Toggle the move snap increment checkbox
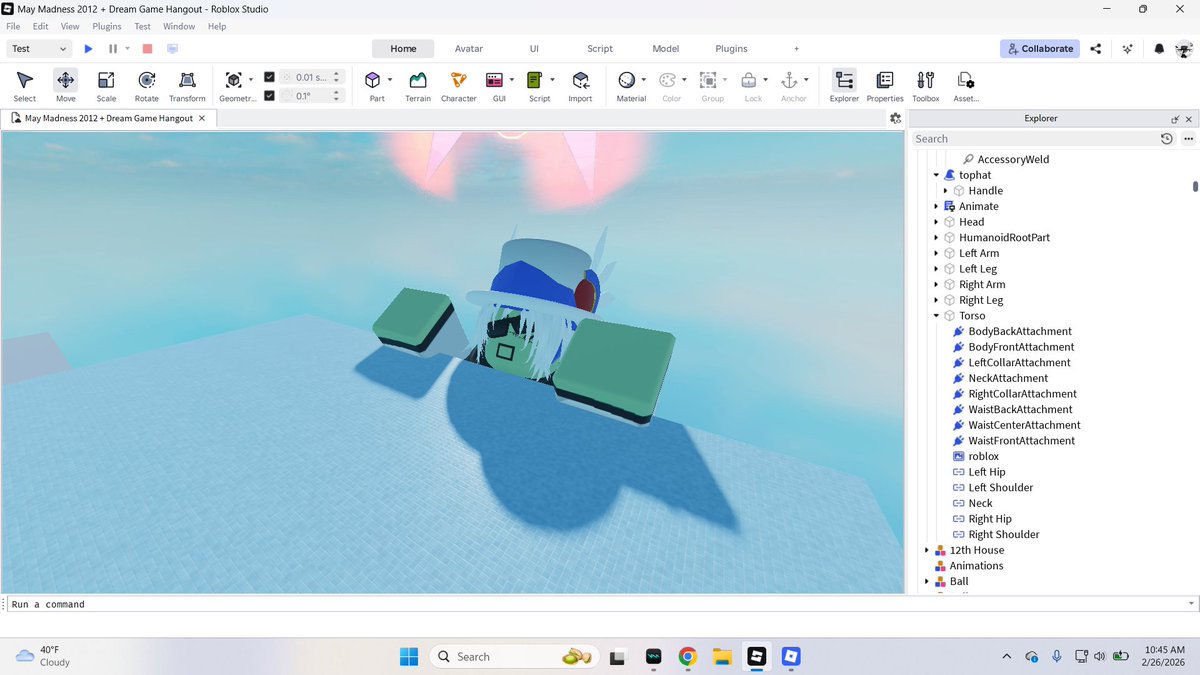Viewport: 1200px width, 675px height. tap(269, 77)
